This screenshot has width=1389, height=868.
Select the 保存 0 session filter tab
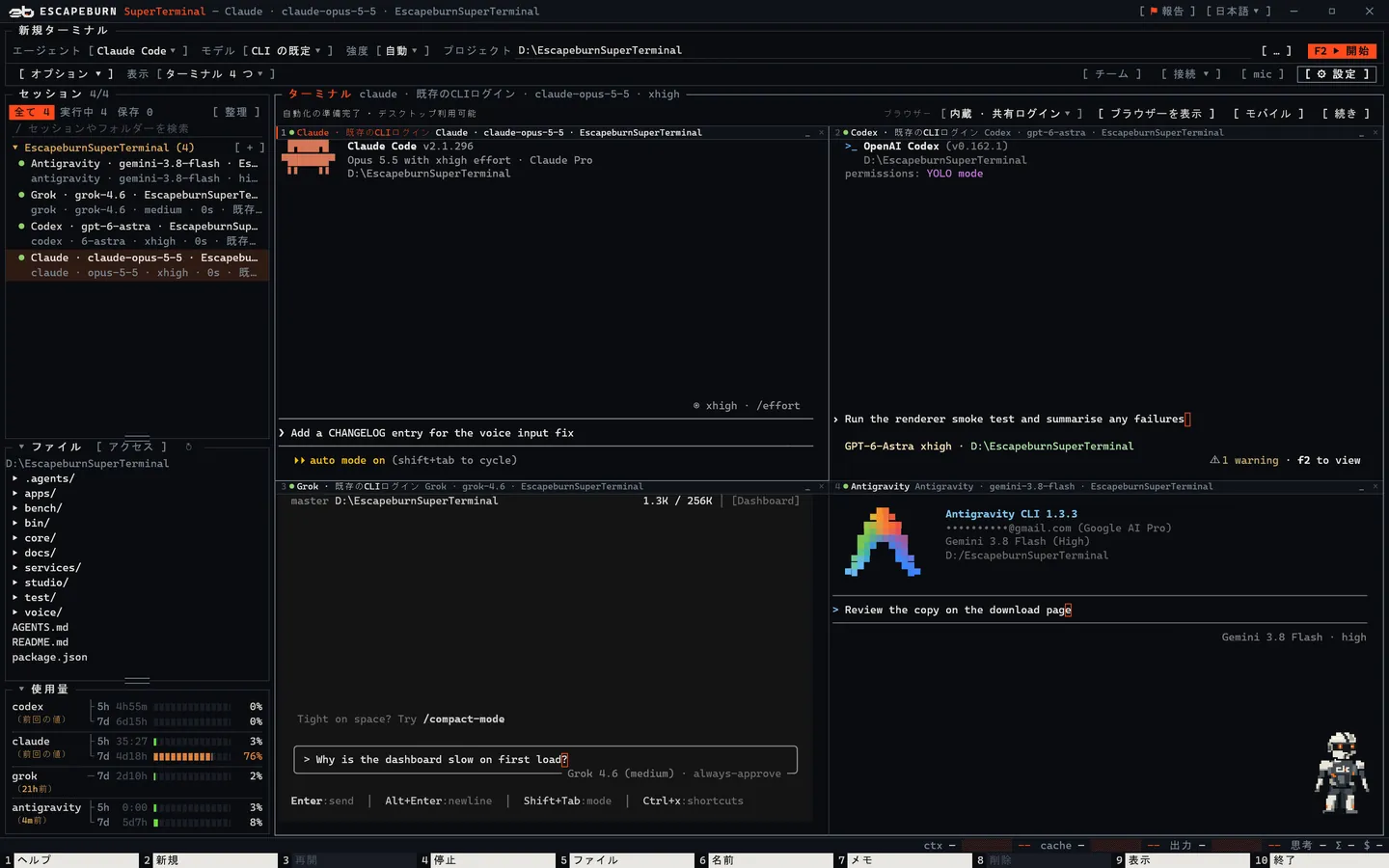pyautogui.click(x=135, y=113)
